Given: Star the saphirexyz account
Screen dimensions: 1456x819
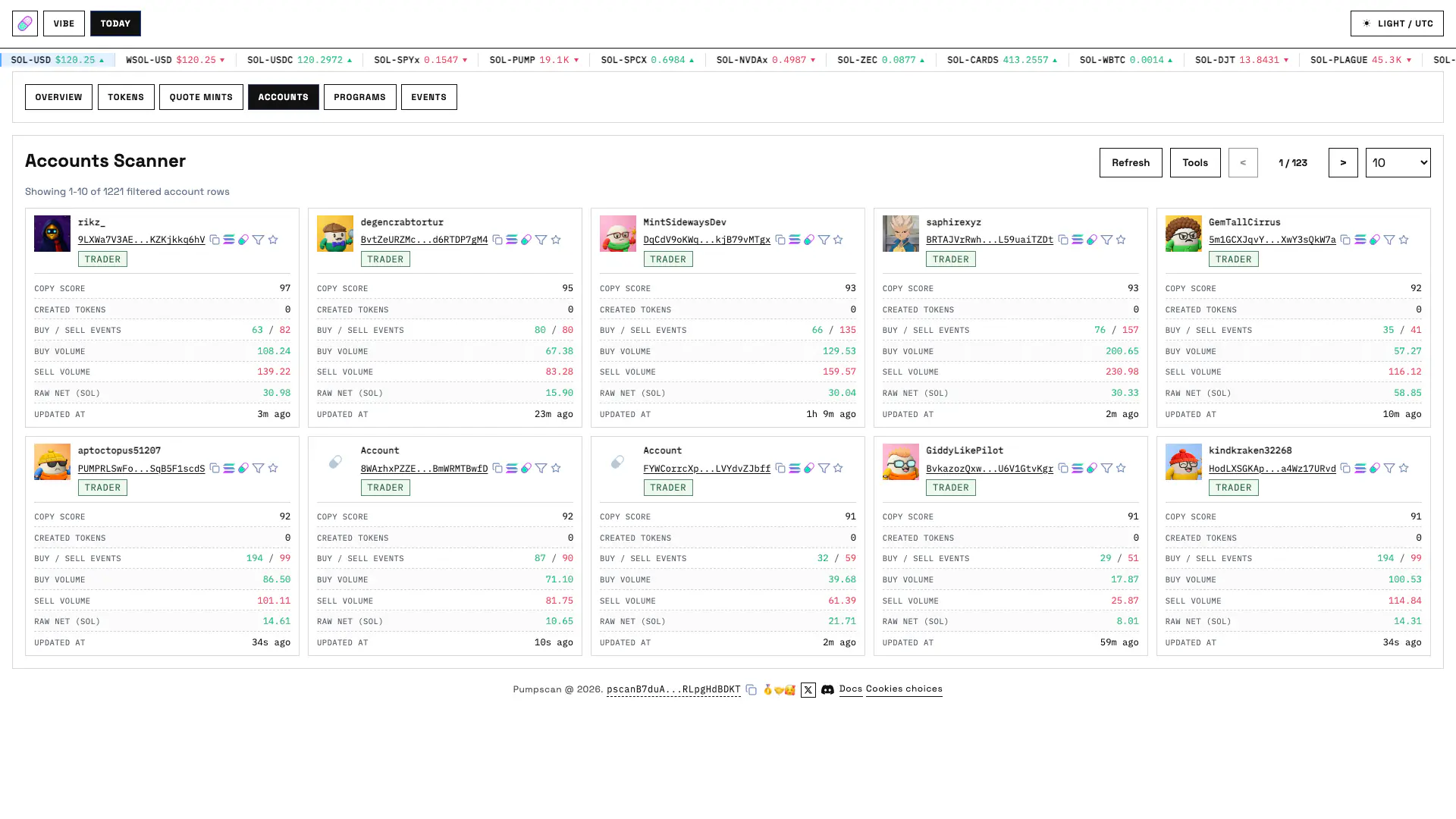Looking at the screenshot, I should coord(1121,240).
